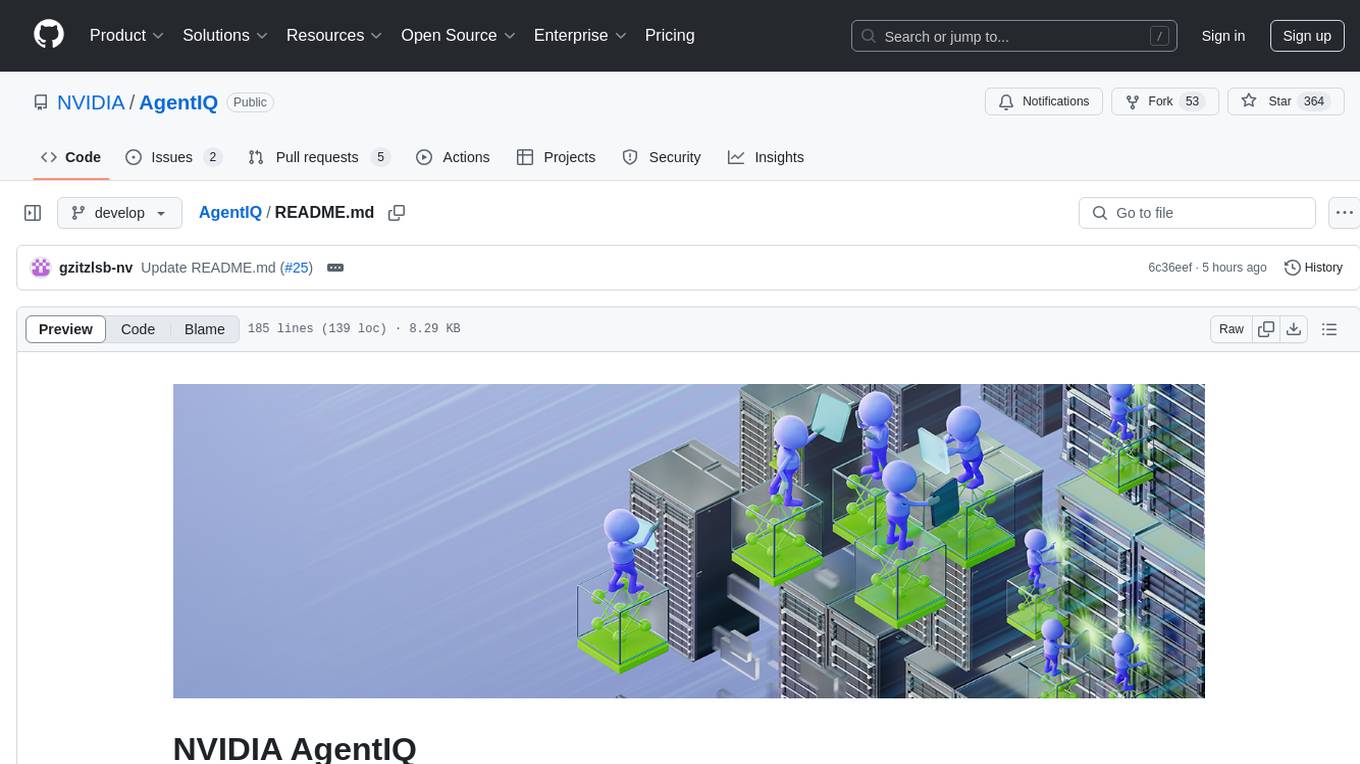Viewport: 1360px width, 764px height.
Task: Select the Preview view
Action: coord(66,329)
